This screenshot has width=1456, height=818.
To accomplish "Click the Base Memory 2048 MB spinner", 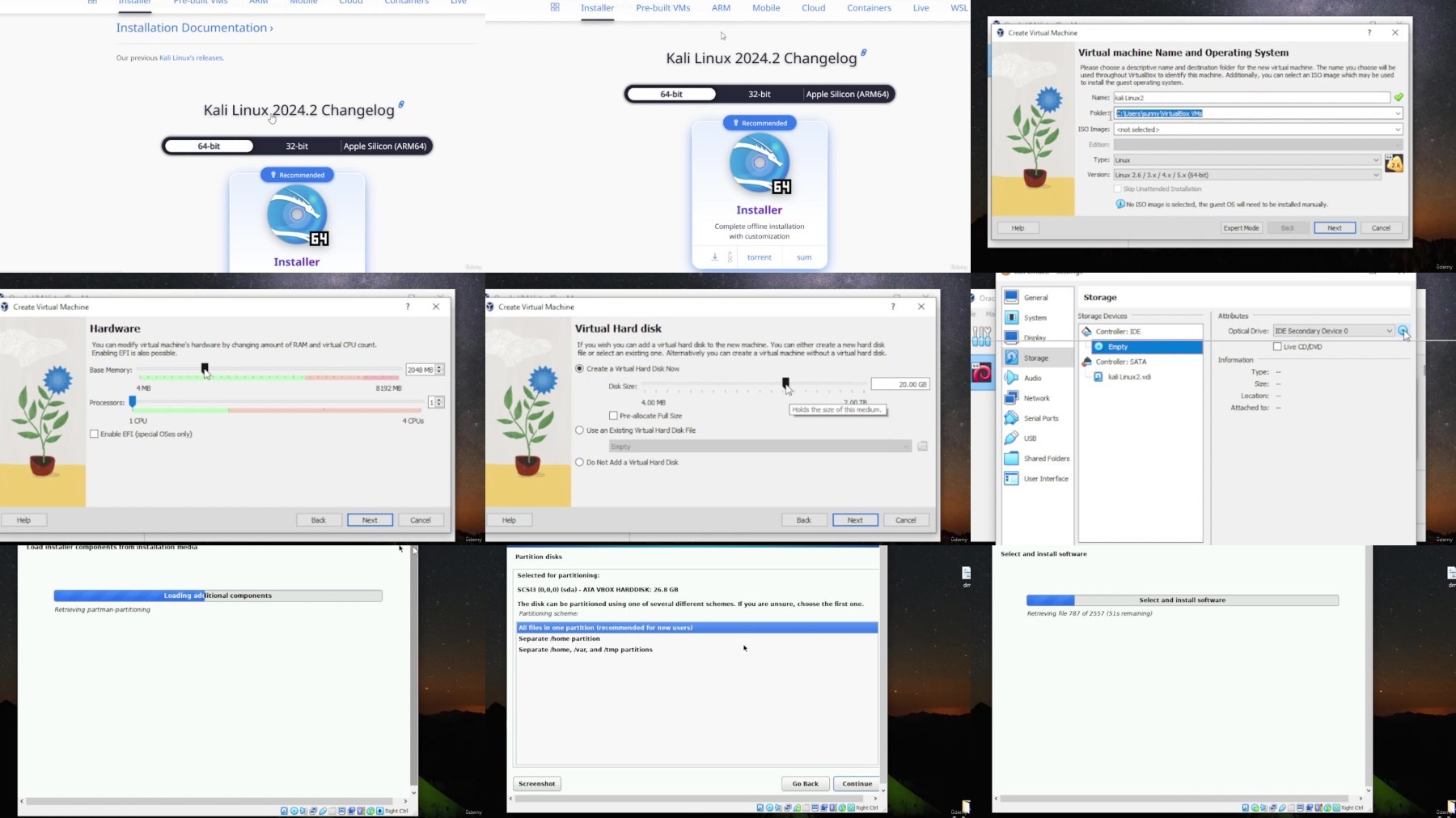I will (439, 370).
